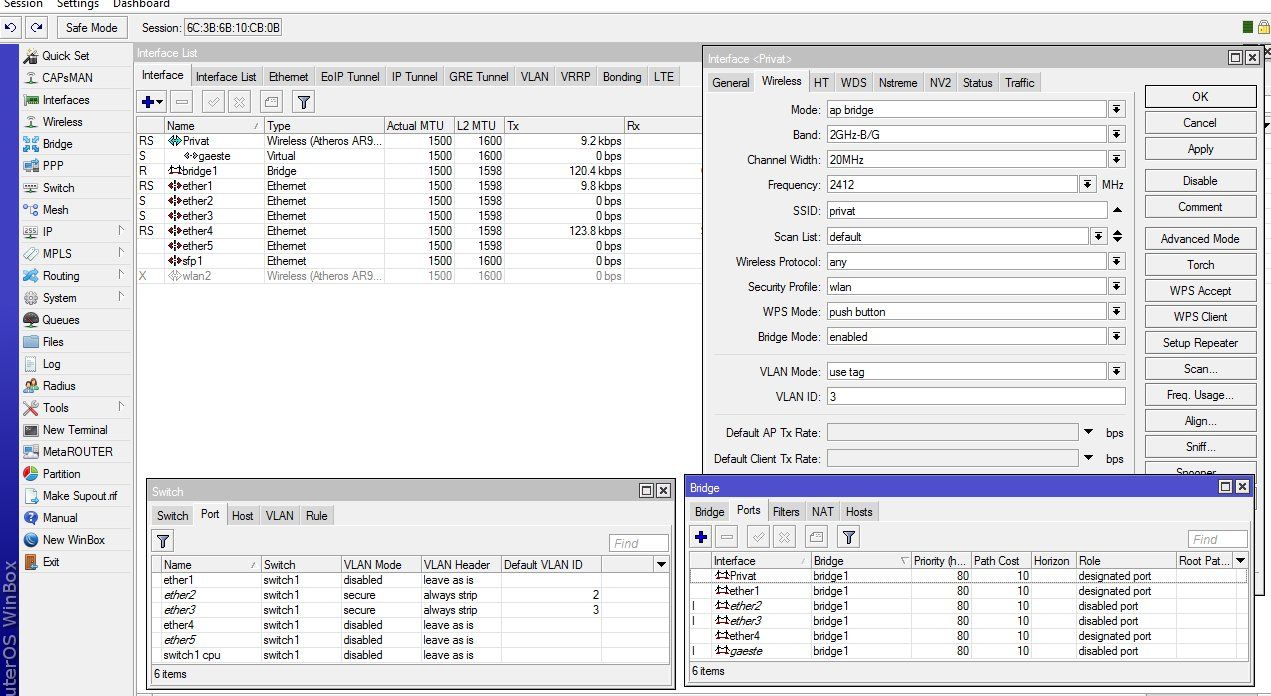
Task: Open the Frequency dropdown showing 2412
Action: click(1088, 185)
